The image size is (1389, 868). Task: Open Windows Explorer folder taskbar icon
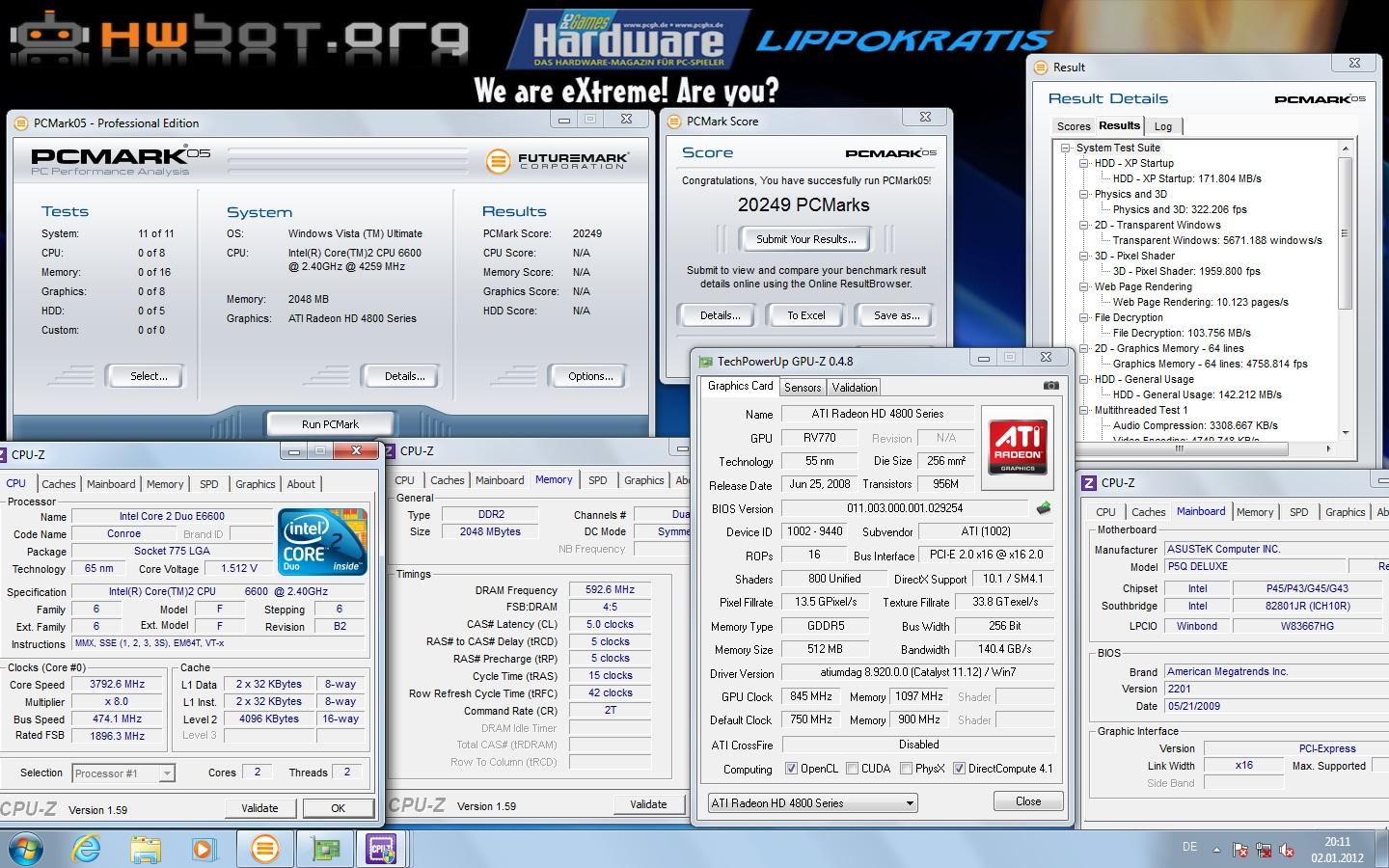pos(146,849)
